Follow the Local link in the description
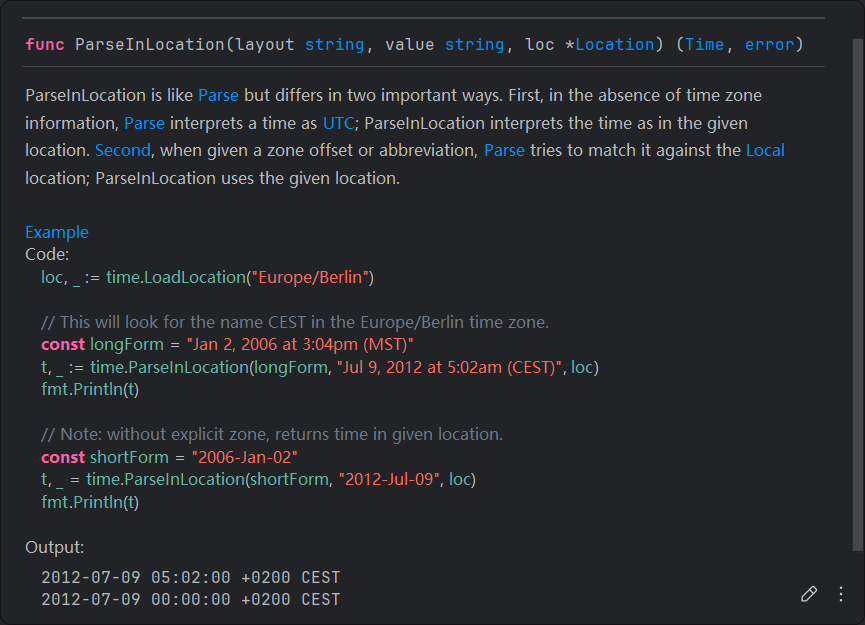The width and height of the screenshot is (865, 625). click(765, 150)
